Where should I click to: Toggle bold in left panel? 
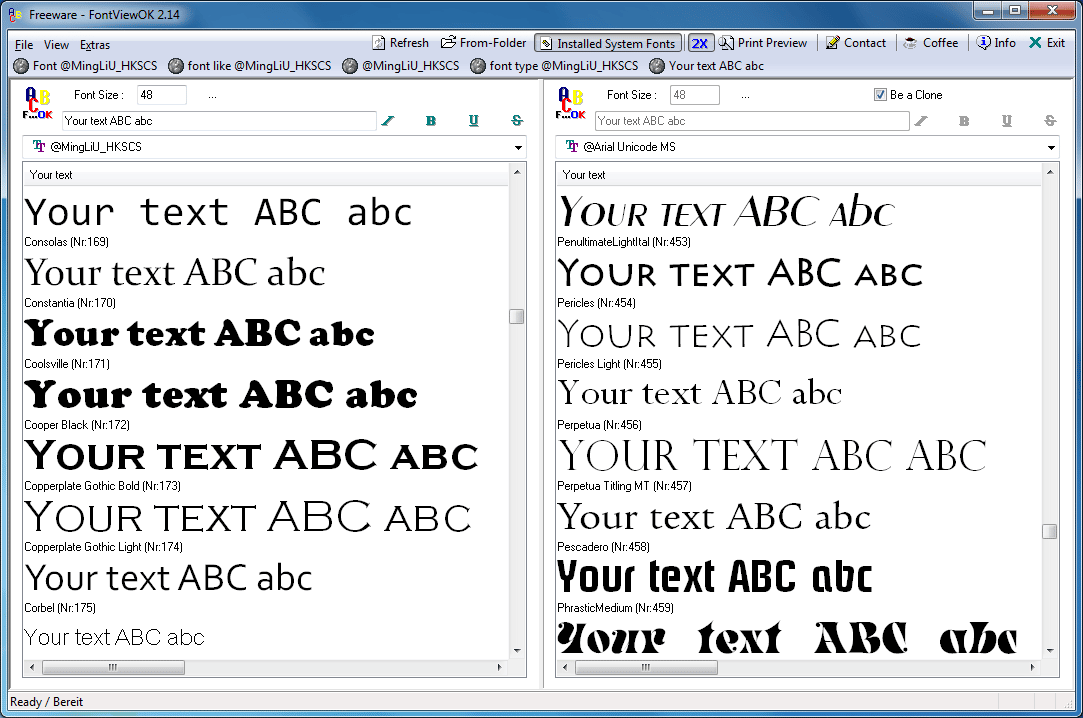431,121
